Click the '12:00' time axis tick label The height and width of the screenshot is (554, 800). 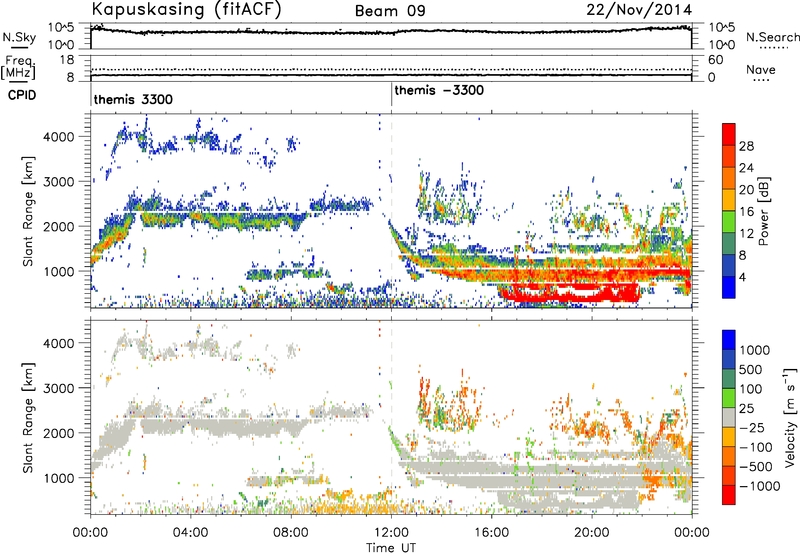391,533
